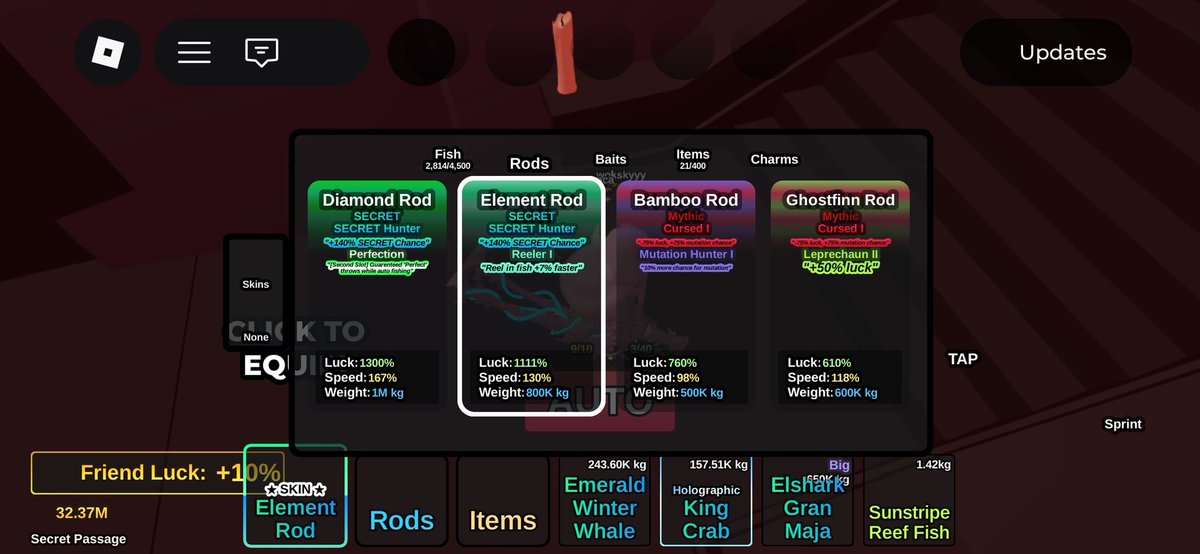Click the 21/400 items count
1200x554 pixels.
click(x=692, y=166)
